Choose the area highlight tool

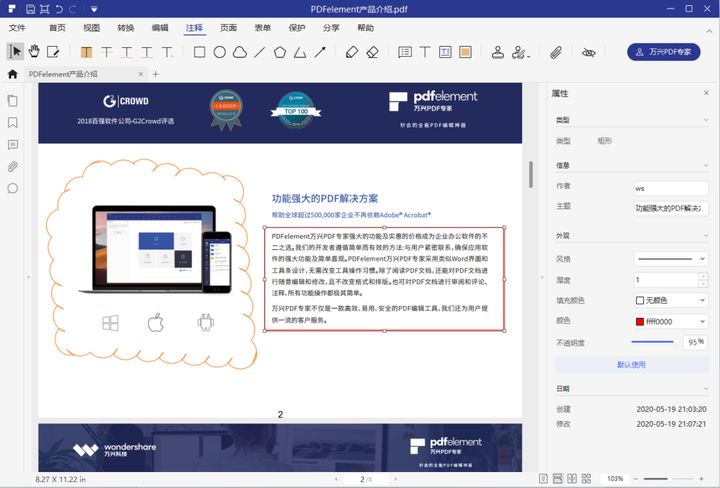pyautogui.click(x=465, y=52)
